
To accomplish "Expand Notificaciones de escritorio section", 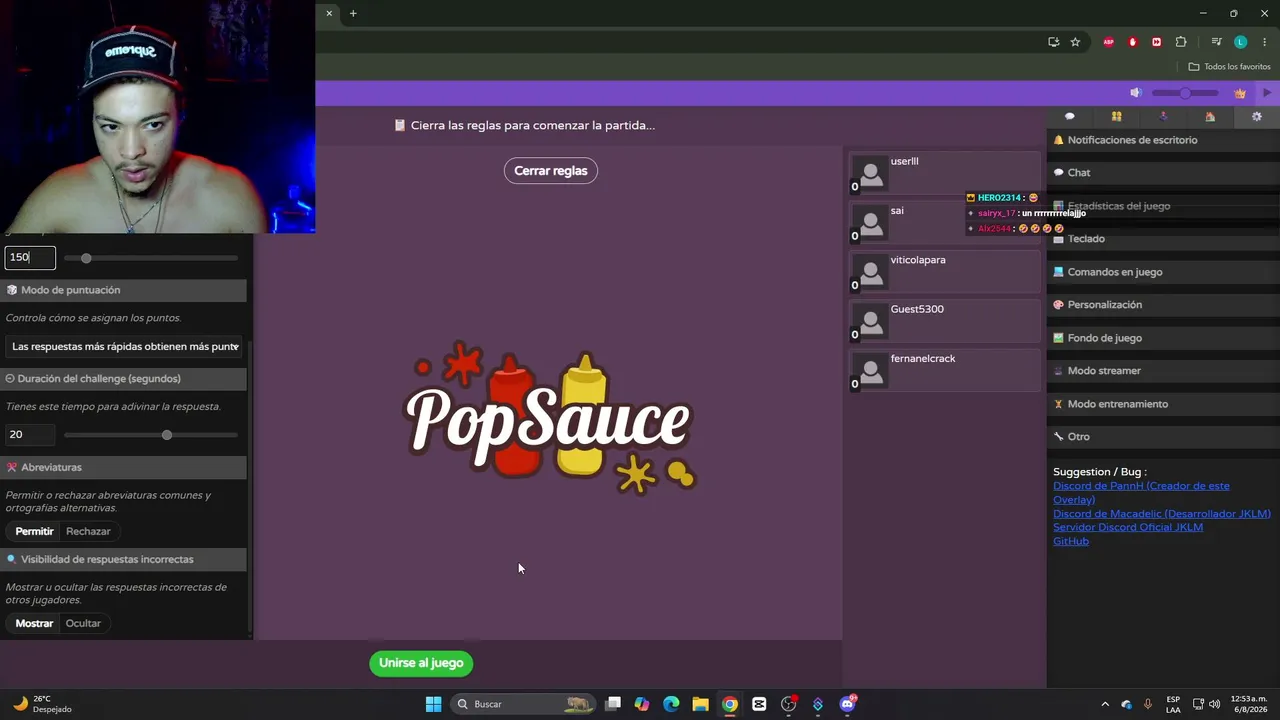I will click(x=1163, y=140).
